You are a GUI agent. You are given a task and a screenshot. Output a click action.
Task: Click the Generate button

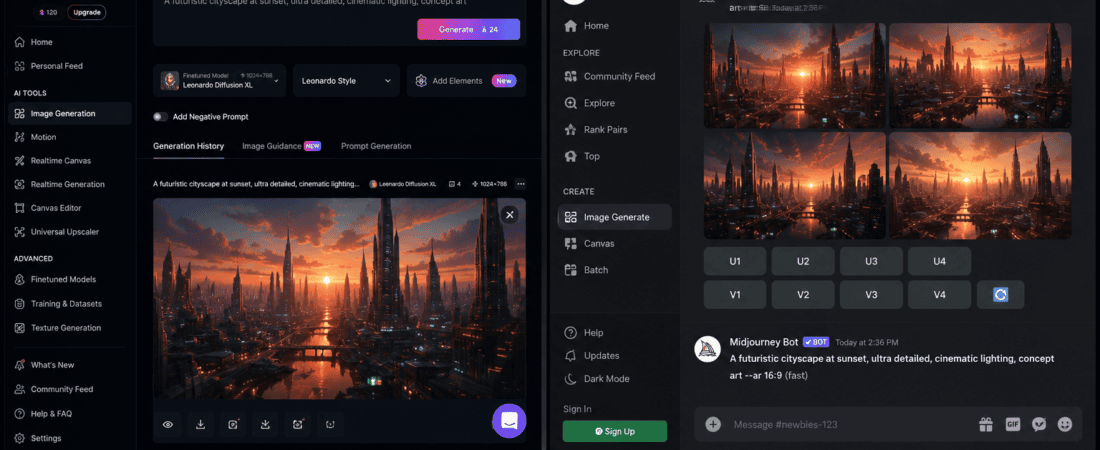click(469, 29)
